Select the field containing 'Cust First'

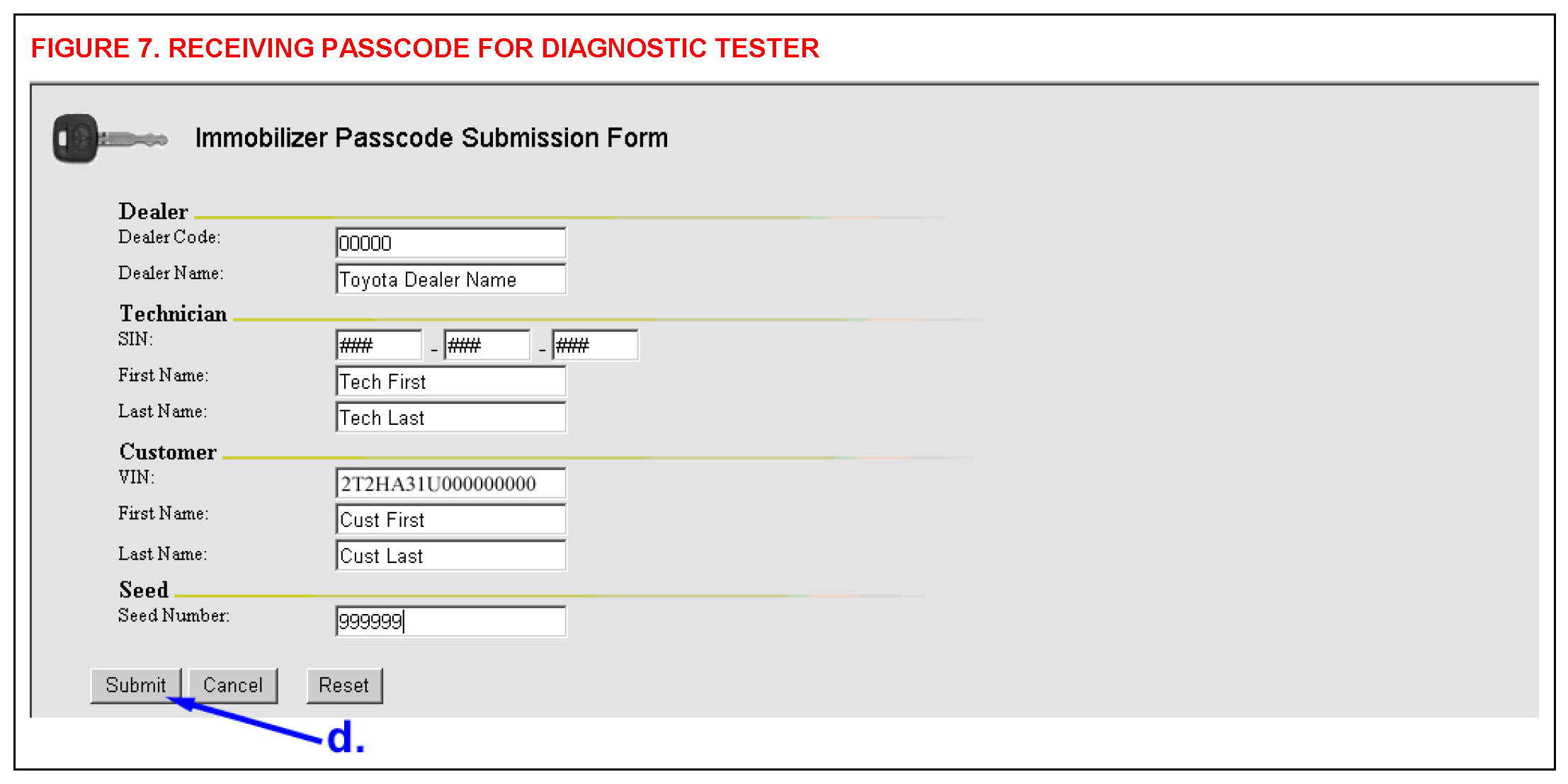coord(450,520)
